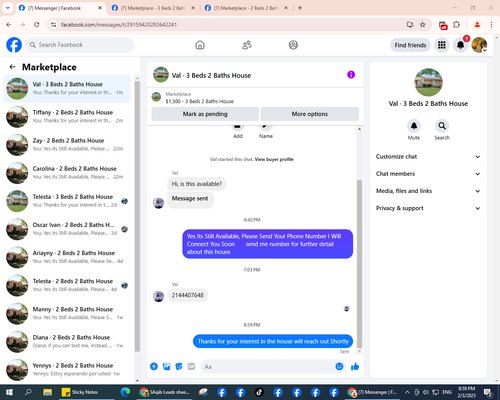Switch to the Messenger Facebook tab
This screenshot has height=400, width=500.
[61, 8]
